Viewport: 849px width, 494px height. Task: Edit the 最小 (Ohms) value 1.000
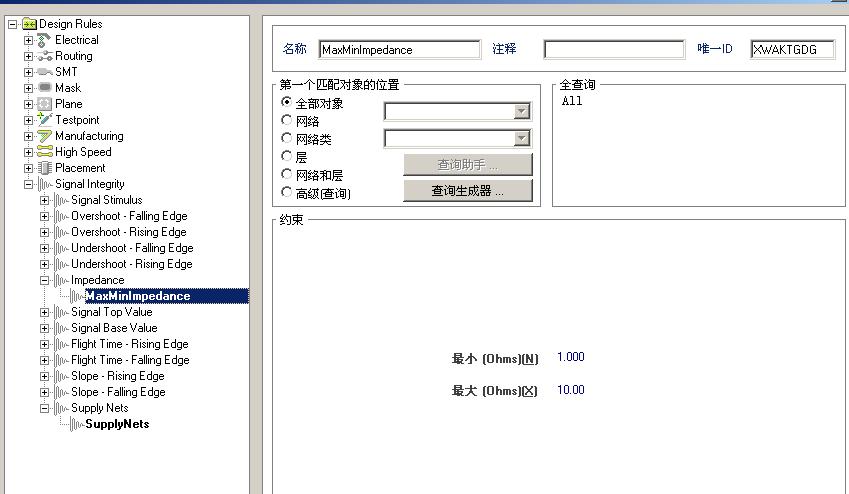571,357
